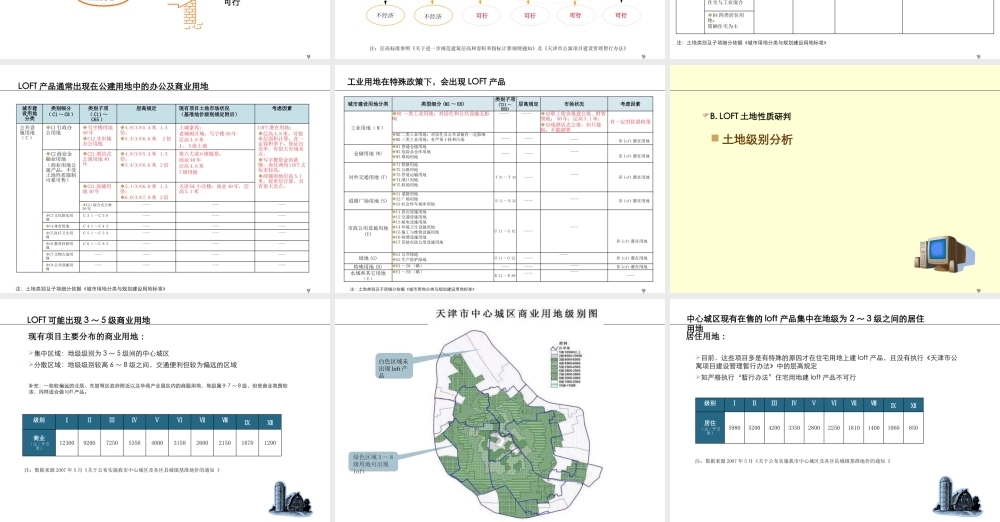Click the cell '1290' in commercial table

(270, 442)
